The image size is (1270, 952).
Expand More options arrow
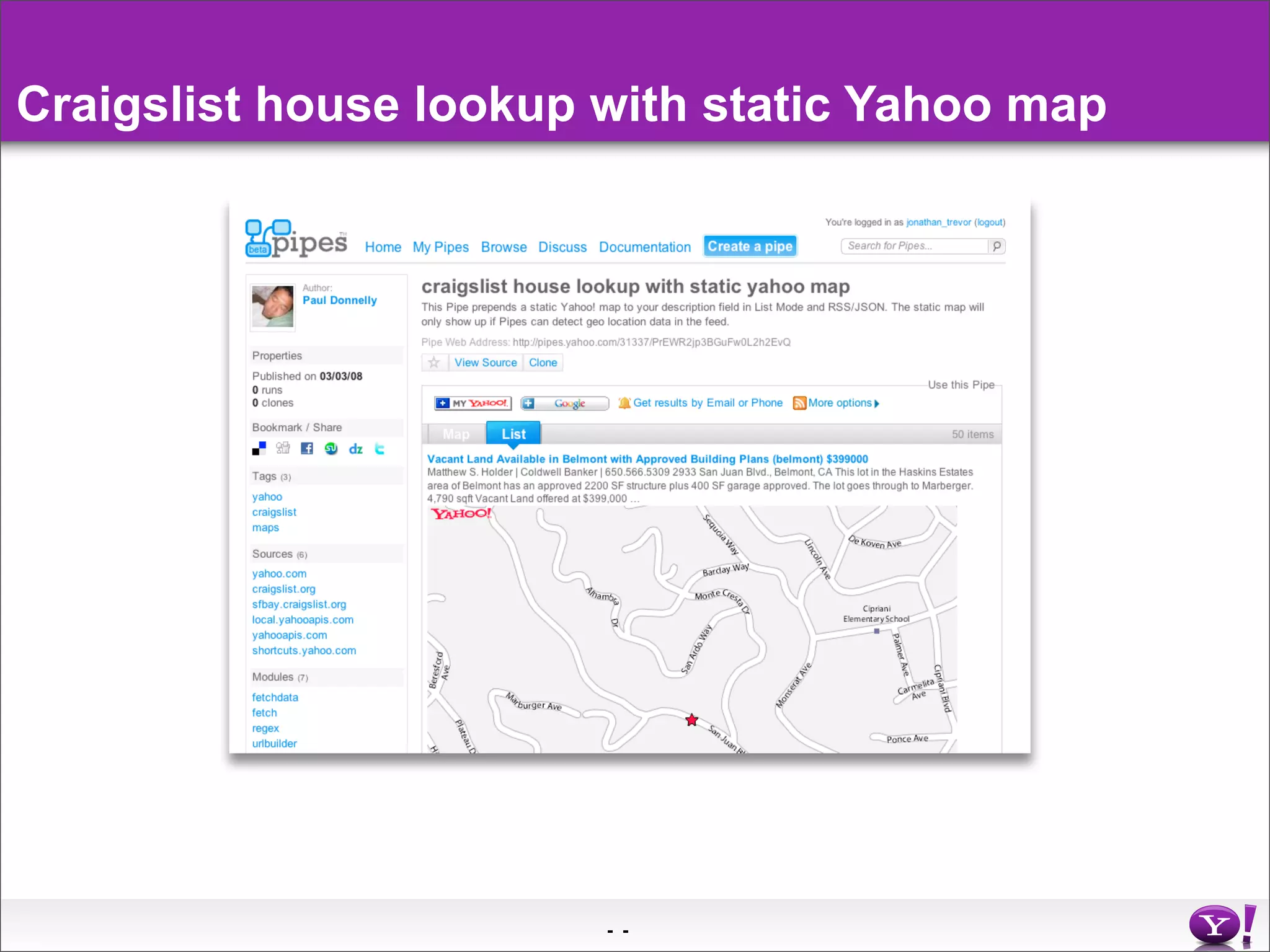click(x=877, y=403)
